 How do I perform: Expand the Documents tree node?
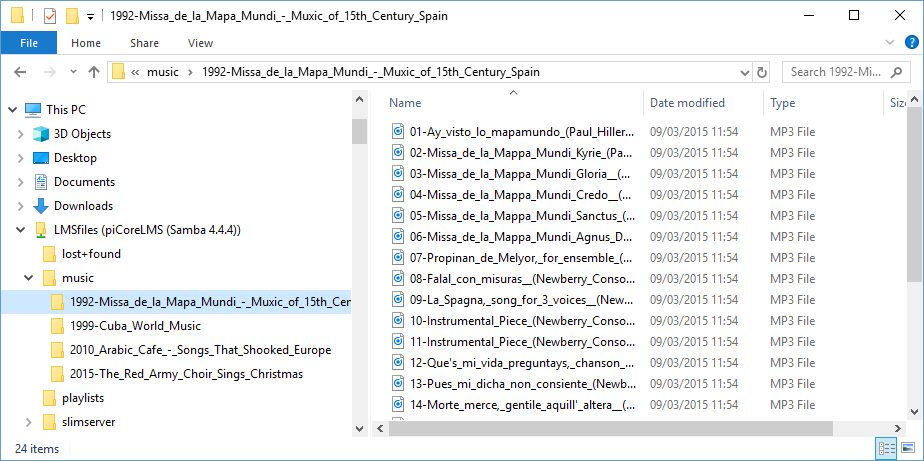click(21, 182)
